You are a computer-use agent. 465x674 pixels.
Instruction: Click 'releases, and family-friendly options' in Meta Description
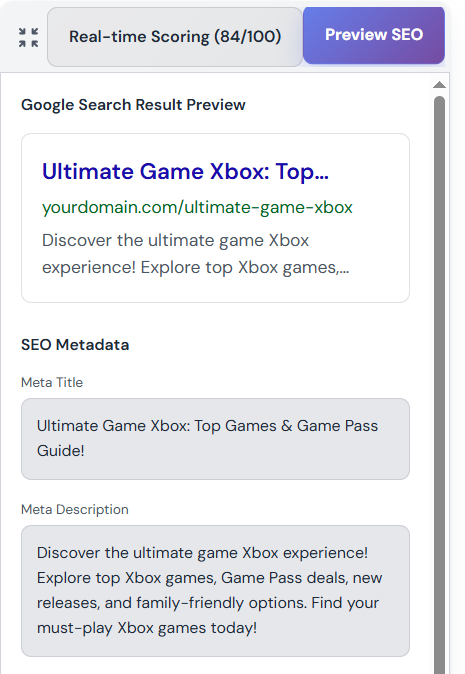(x=172, y=603)
